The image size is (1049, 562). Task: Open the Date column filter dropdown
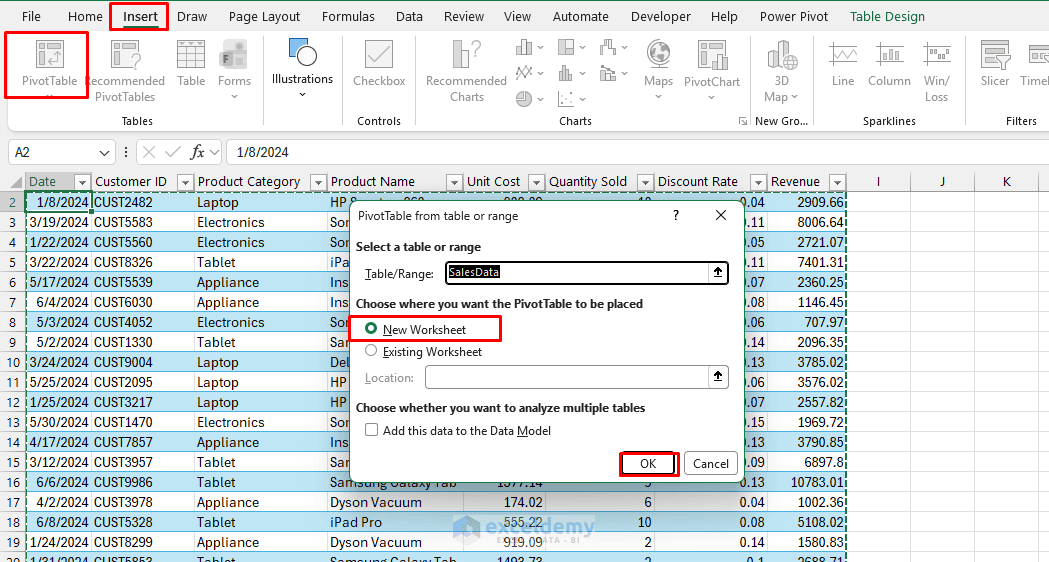click(x=82, y=182)
